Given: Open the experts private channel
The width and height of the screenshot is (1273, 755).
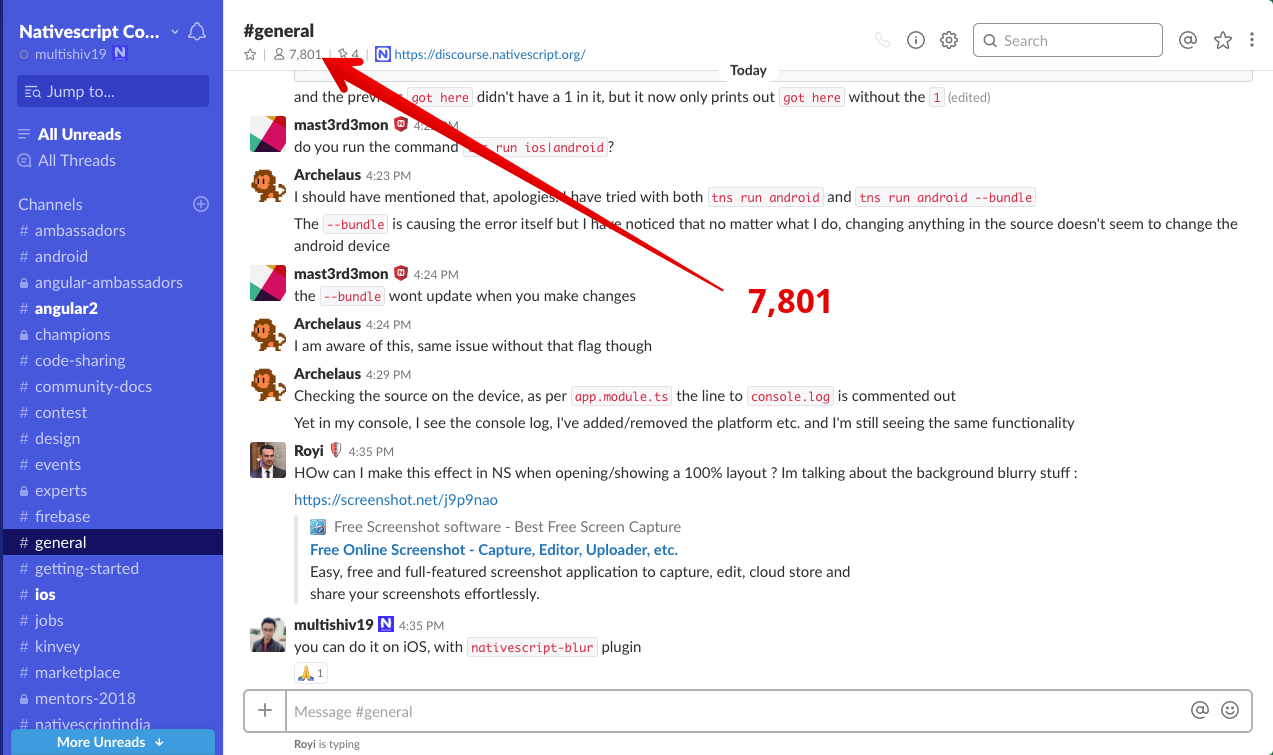Looking at the screenshot, I should tap(60, 490).
